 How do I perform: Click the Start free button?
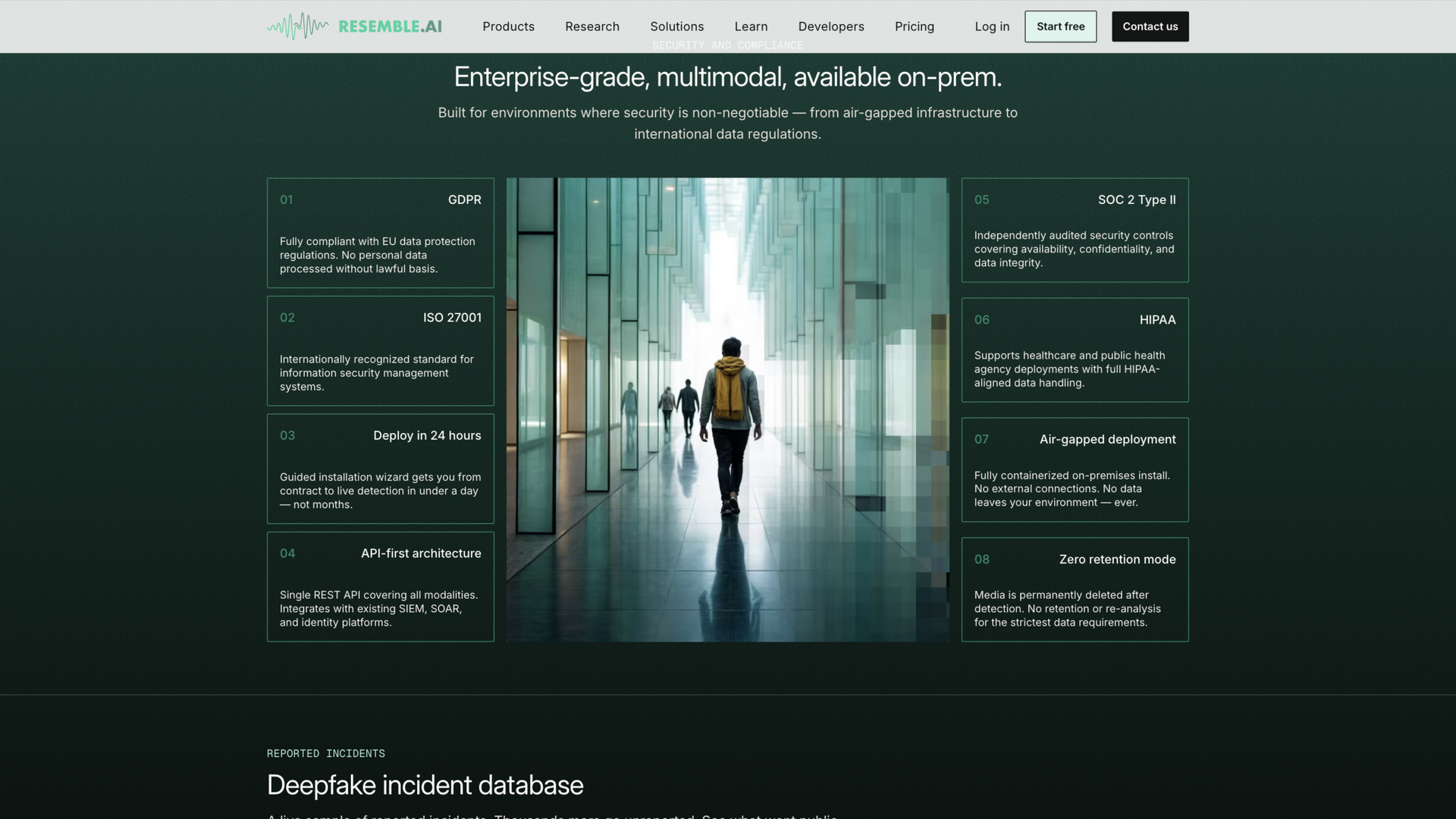tap(1060, 27)
